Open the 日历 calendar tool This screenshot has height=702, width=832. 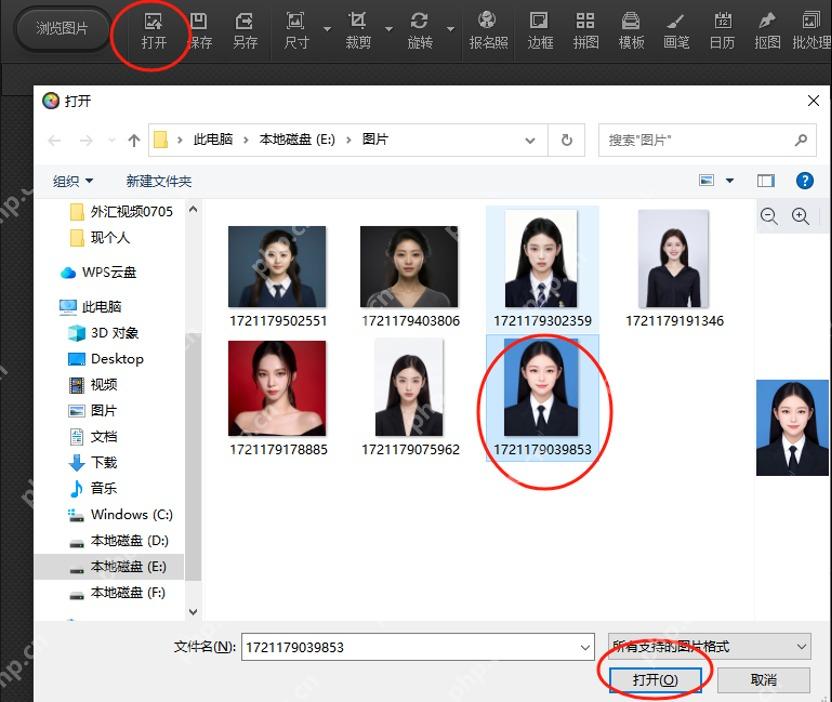point(722,31)
